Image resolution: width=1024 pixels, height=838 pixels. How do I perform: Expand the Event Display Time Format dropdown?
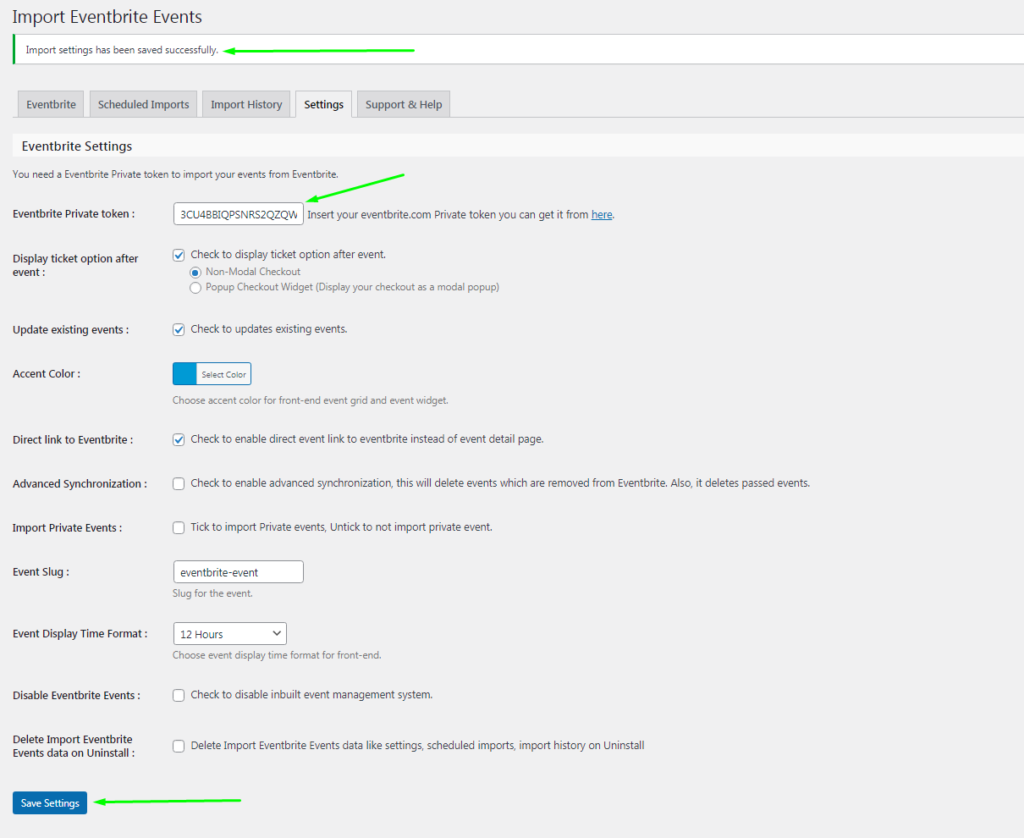230,634
